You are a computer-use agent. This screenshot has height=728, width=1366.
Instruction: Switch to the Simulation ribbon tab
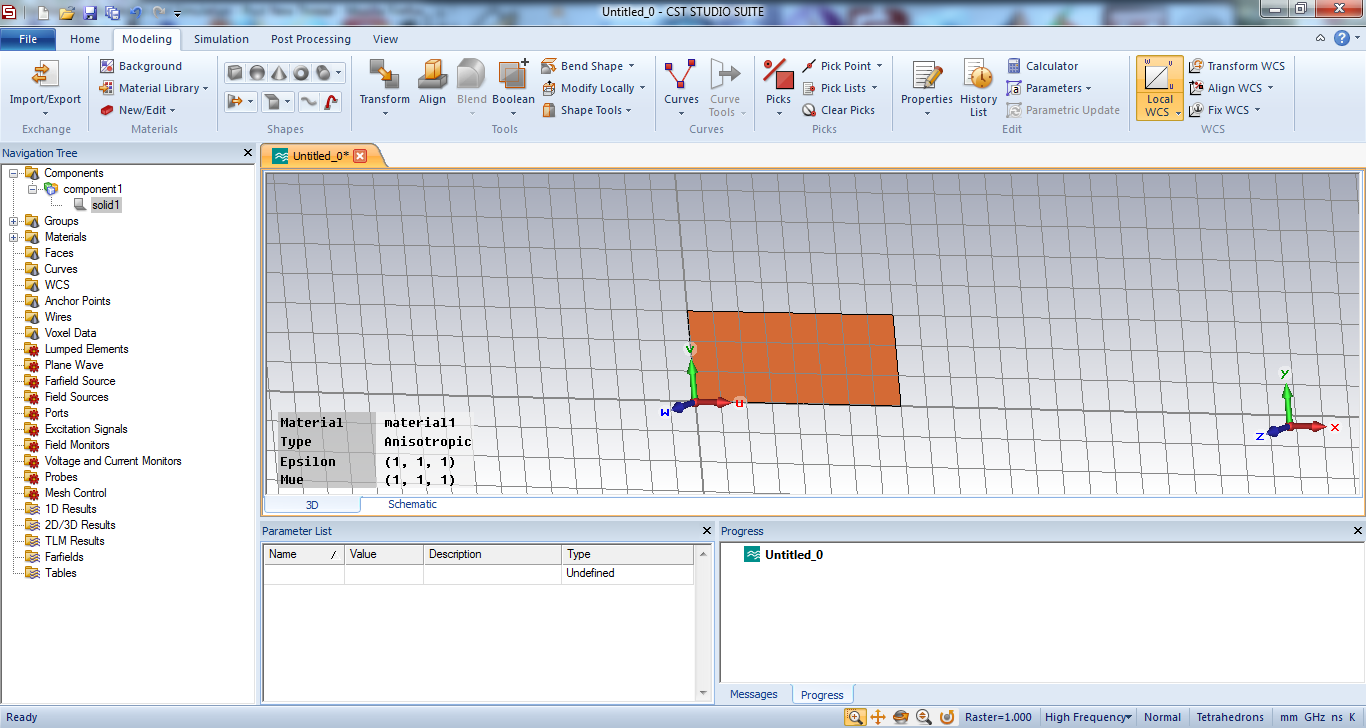click(221, 39)
